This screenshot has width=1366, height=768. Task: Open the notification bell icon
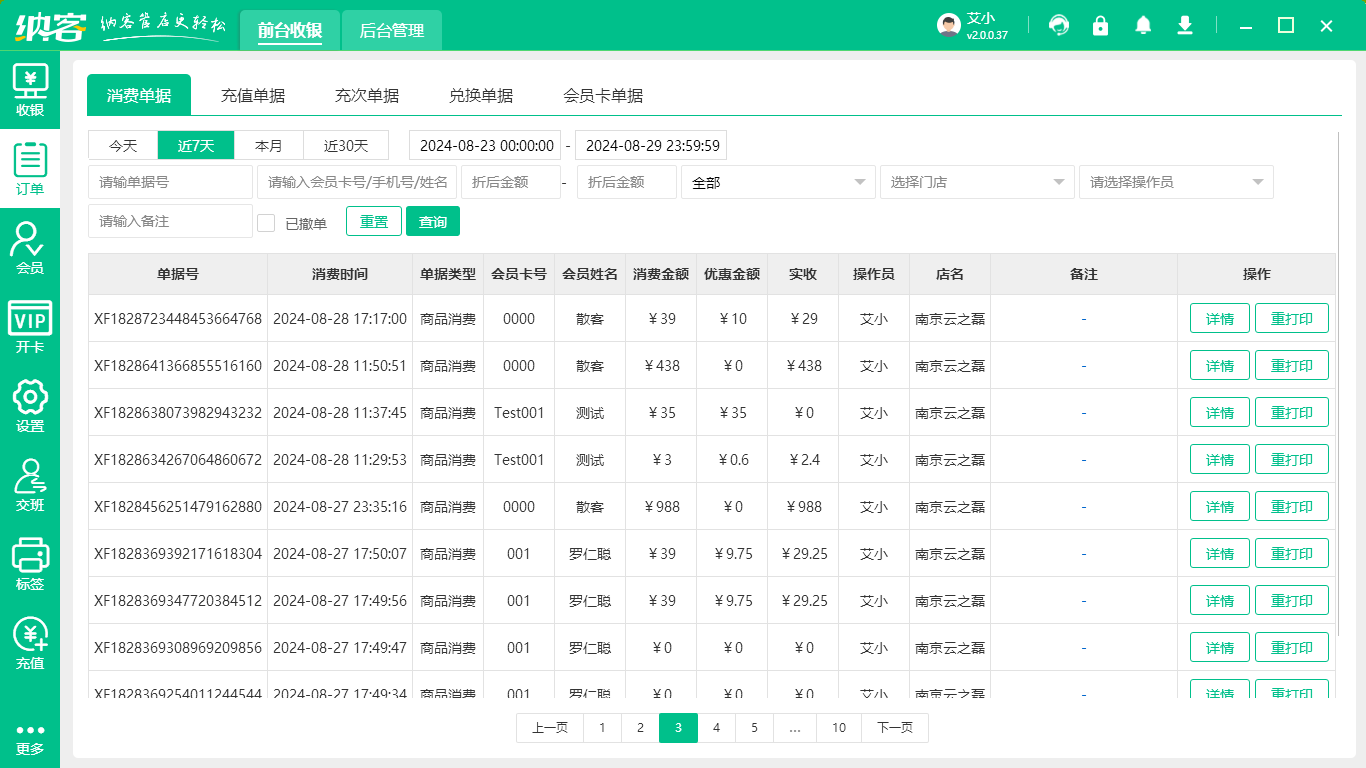(x=1143, y=25)
